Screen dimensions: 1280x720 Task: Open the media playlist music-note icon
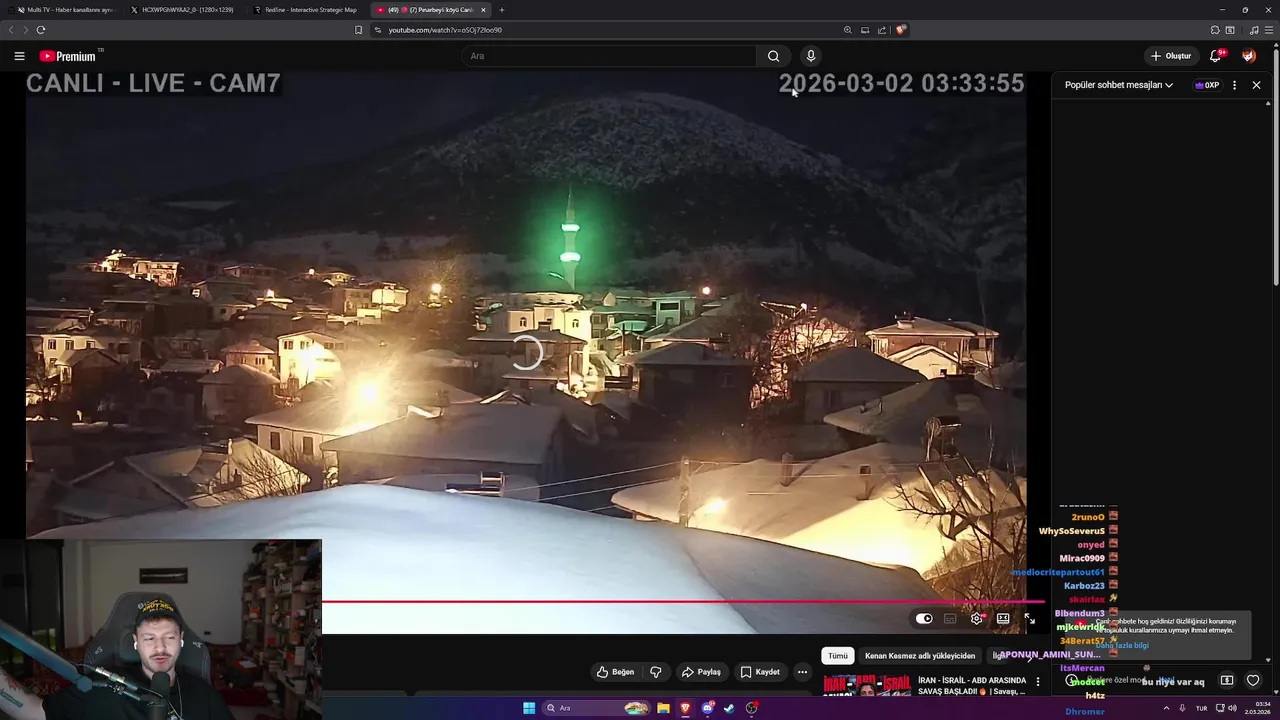[1254, 30]
